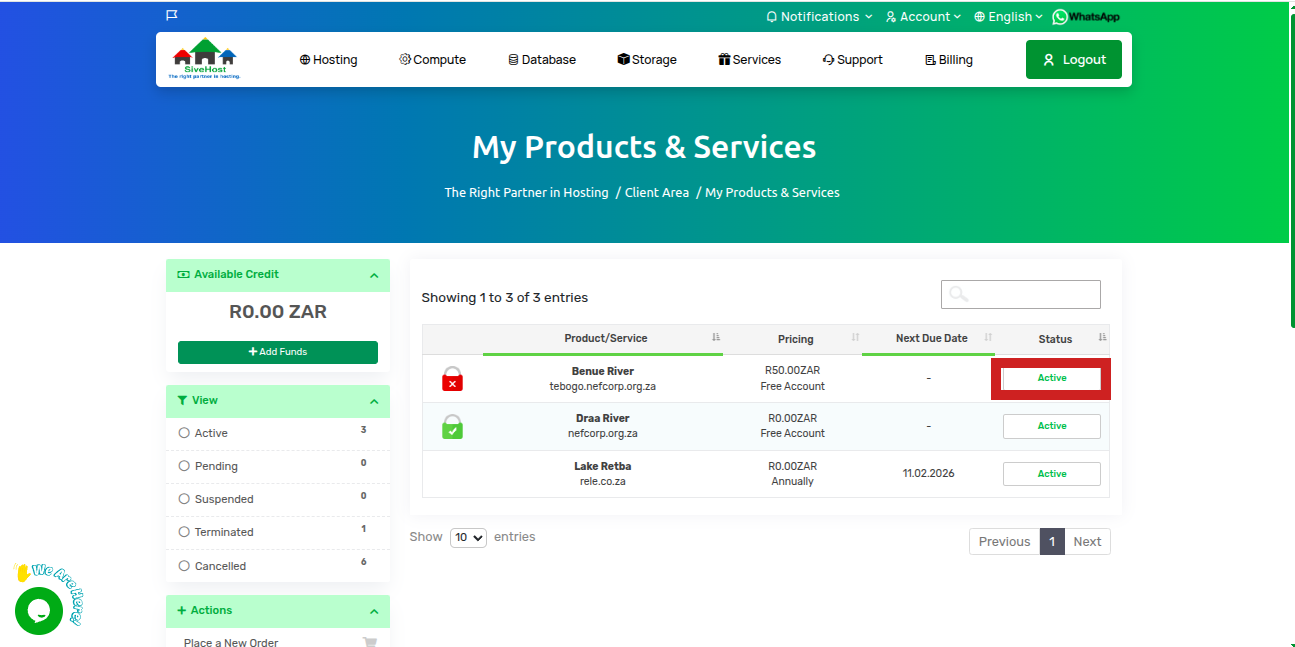Open the Billing menu

[948, 60]
